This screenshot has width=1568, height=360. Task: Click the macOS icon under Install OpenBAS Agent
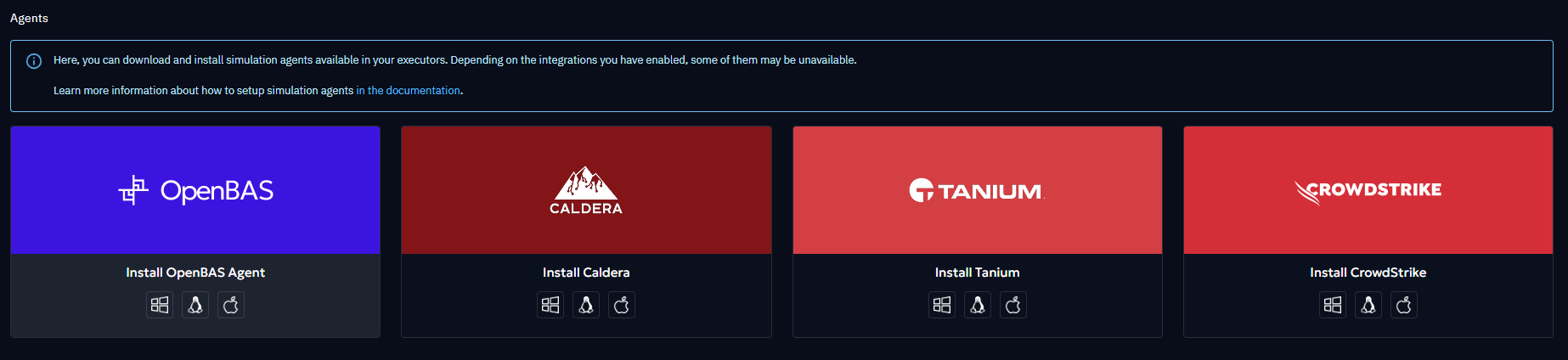(x=231, y=305)
